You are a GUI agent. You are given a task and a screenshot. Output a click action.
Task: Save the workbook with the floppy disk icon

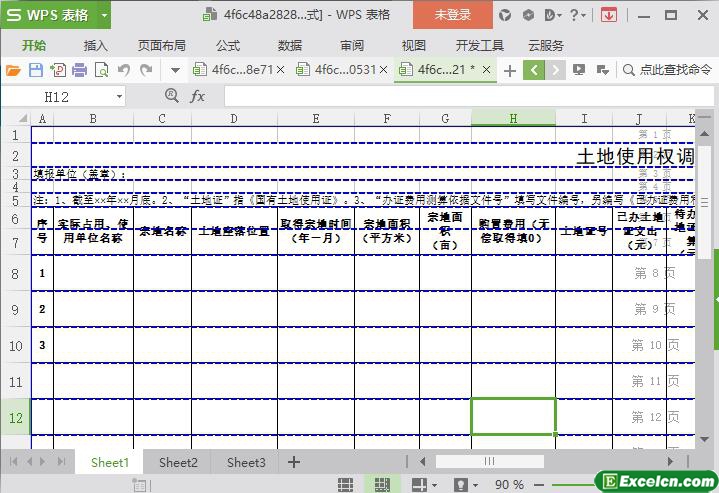[36, 70]
